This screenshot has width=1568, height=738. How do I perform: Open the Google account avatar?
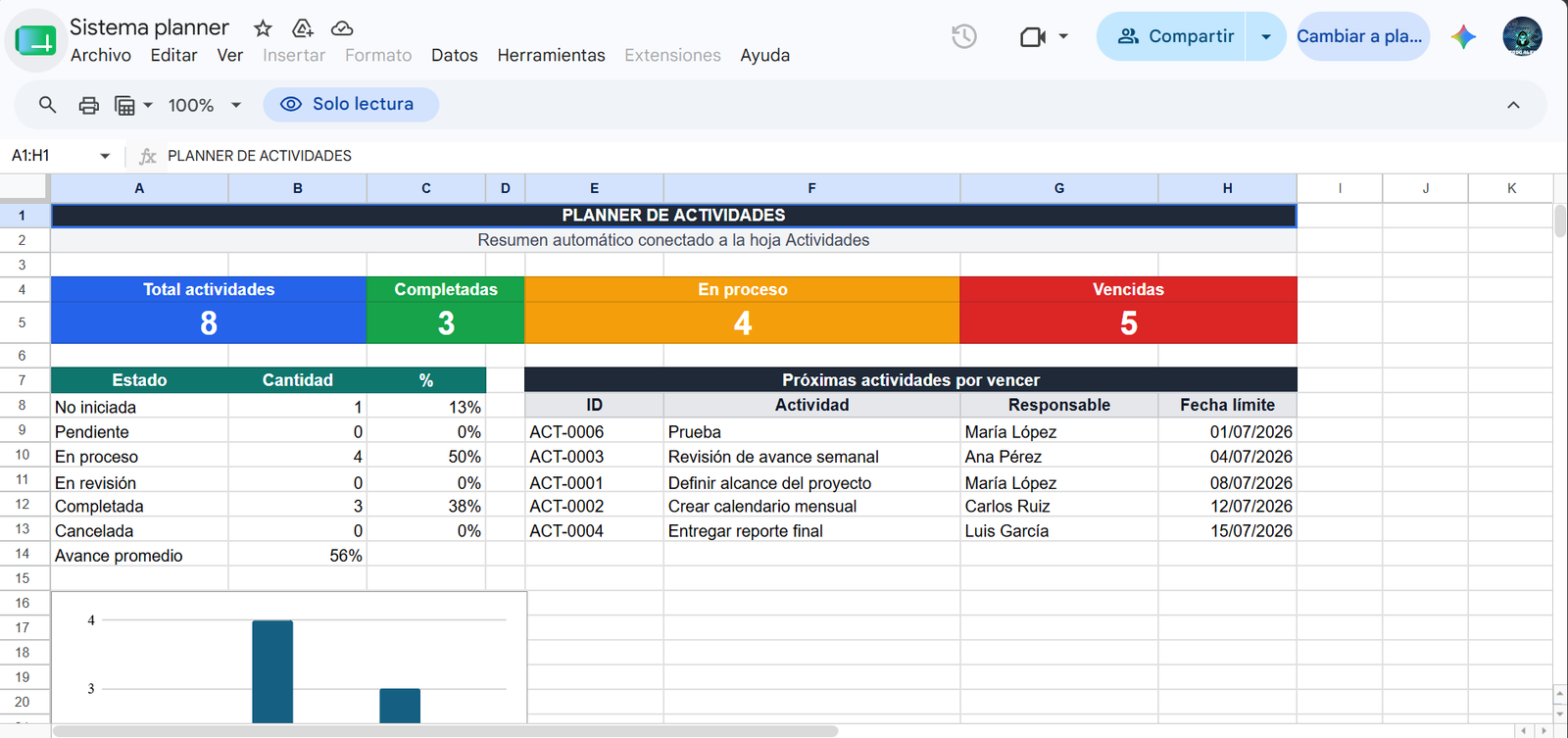click(1522, 36)
